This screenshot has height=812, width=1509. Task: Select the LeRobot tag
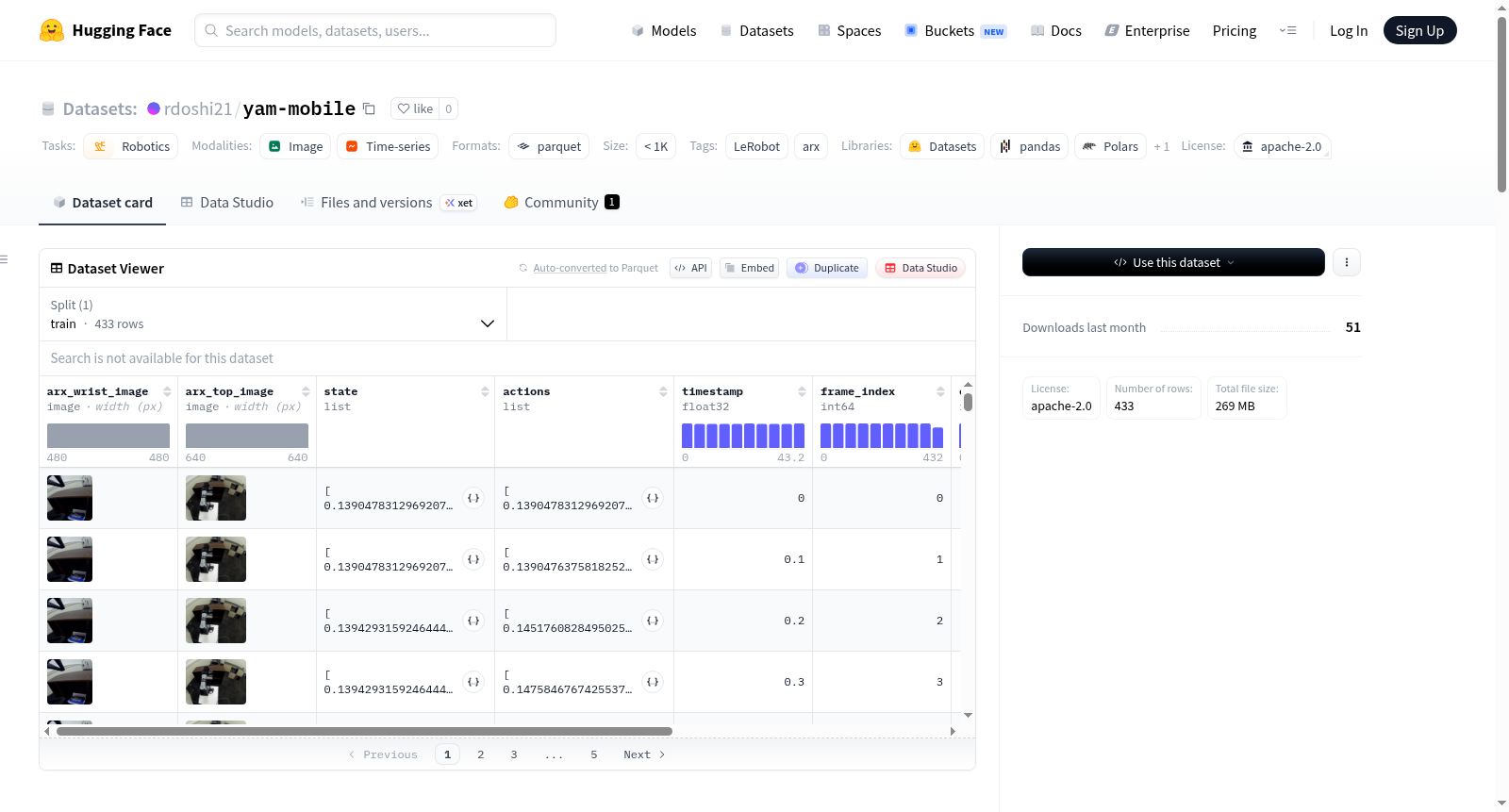coord(756,146)
